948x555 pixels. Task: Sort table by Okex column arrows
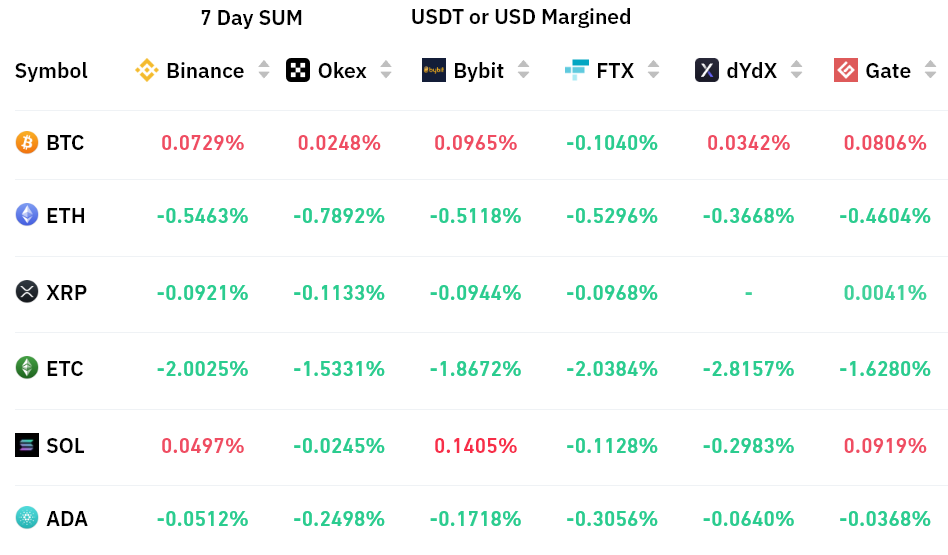387,70
